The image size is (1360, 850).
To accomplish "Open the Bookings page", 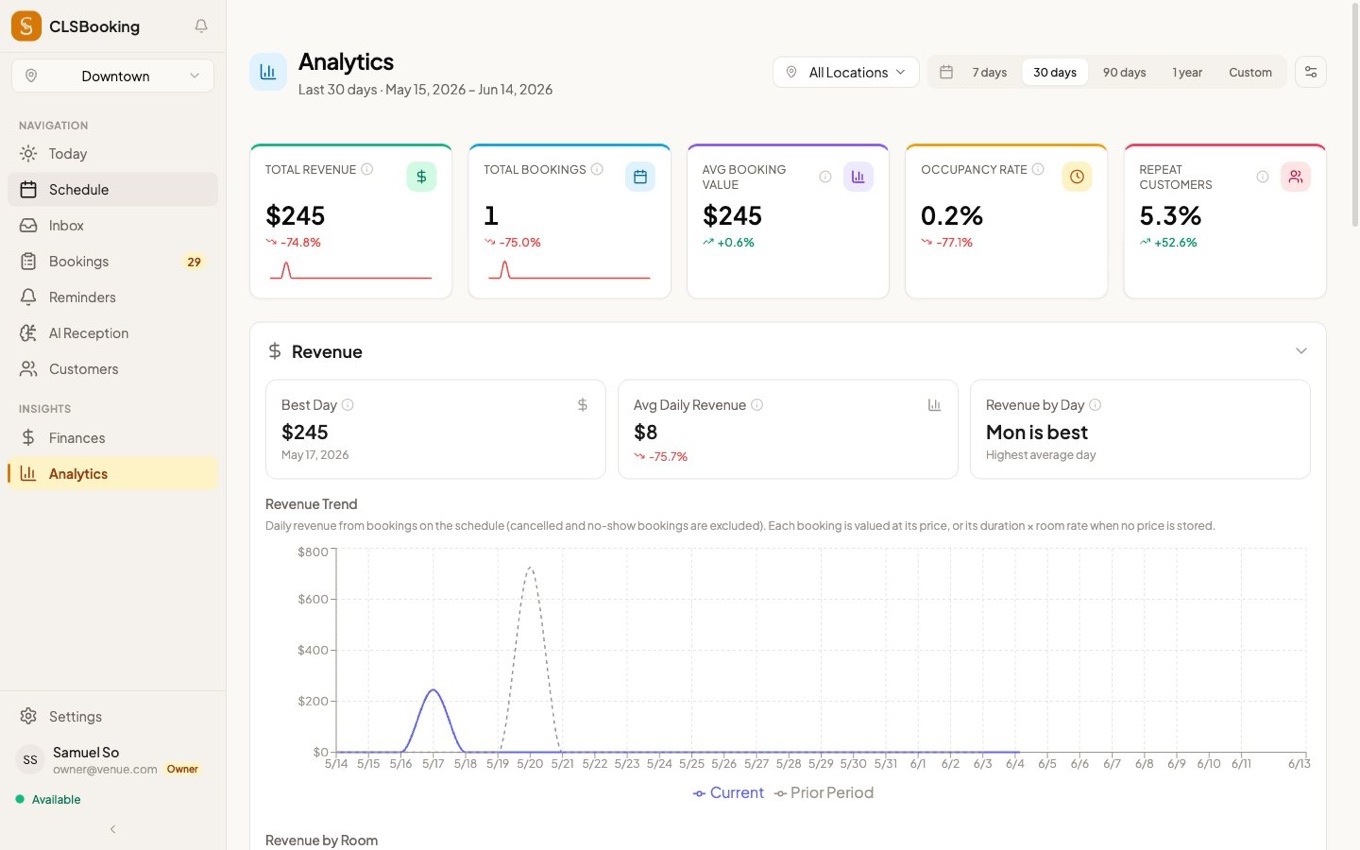I will pos(113,262).
